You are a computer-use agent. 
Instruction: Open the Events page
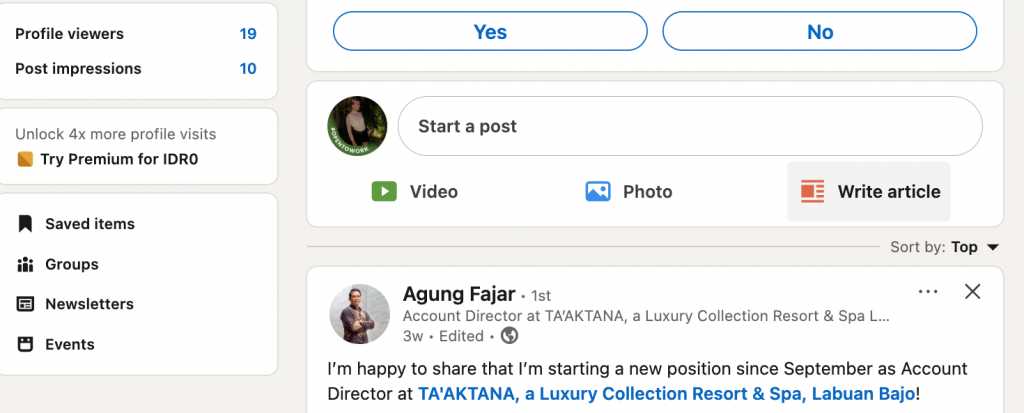(x=69, y=344)
